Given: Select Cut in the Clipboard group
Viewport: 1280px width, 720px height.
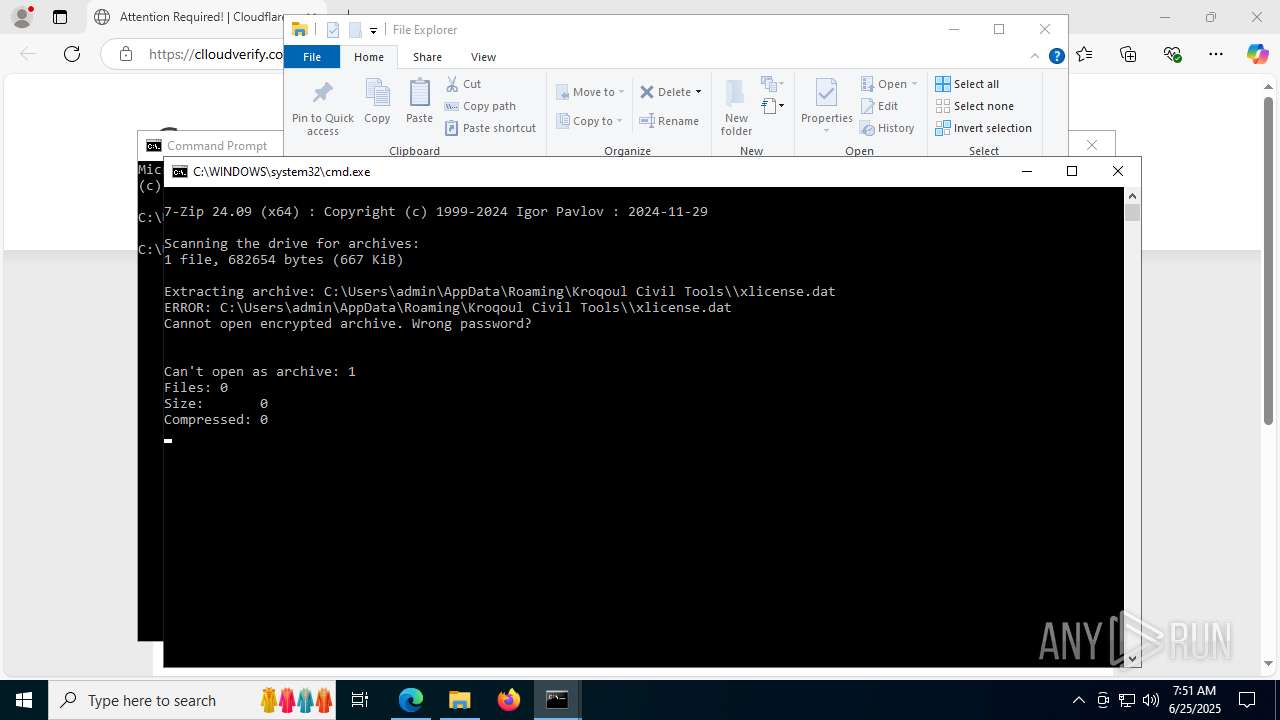Looking at the screenshot, I should point(463,84).
